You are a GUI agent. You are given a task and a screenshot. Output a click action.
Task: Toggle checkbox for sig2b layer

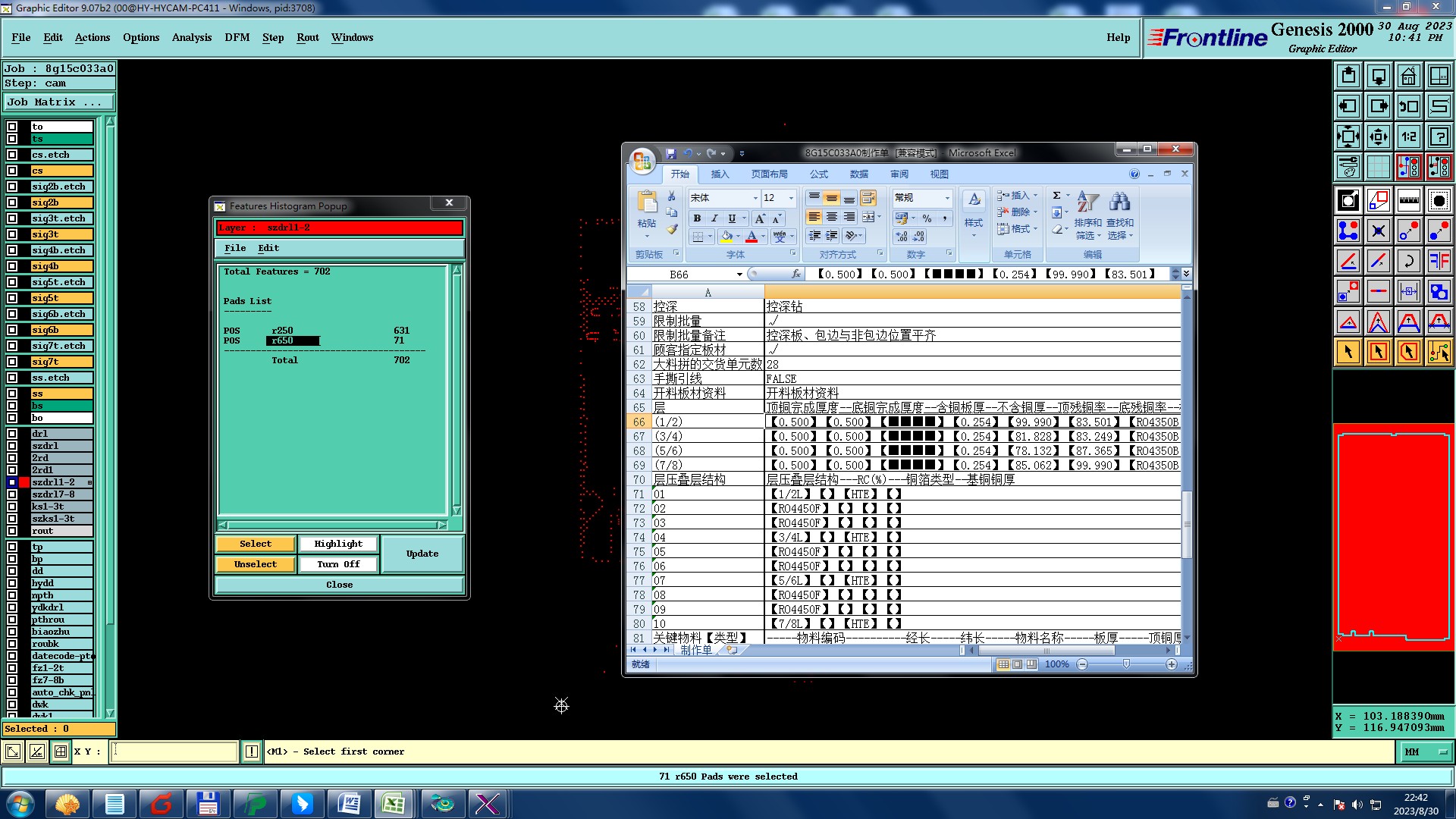[x=12, y=202]
